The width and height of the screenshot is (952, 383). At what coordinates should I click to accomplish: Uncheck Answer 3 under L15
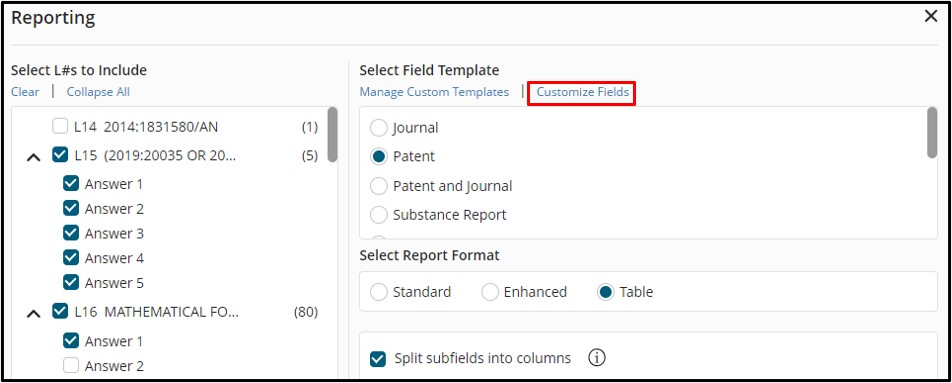71,233
